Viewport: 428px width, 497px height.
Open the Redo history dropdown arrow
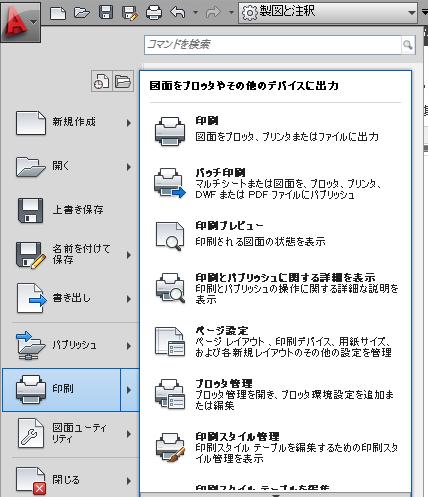pos(231,13)
